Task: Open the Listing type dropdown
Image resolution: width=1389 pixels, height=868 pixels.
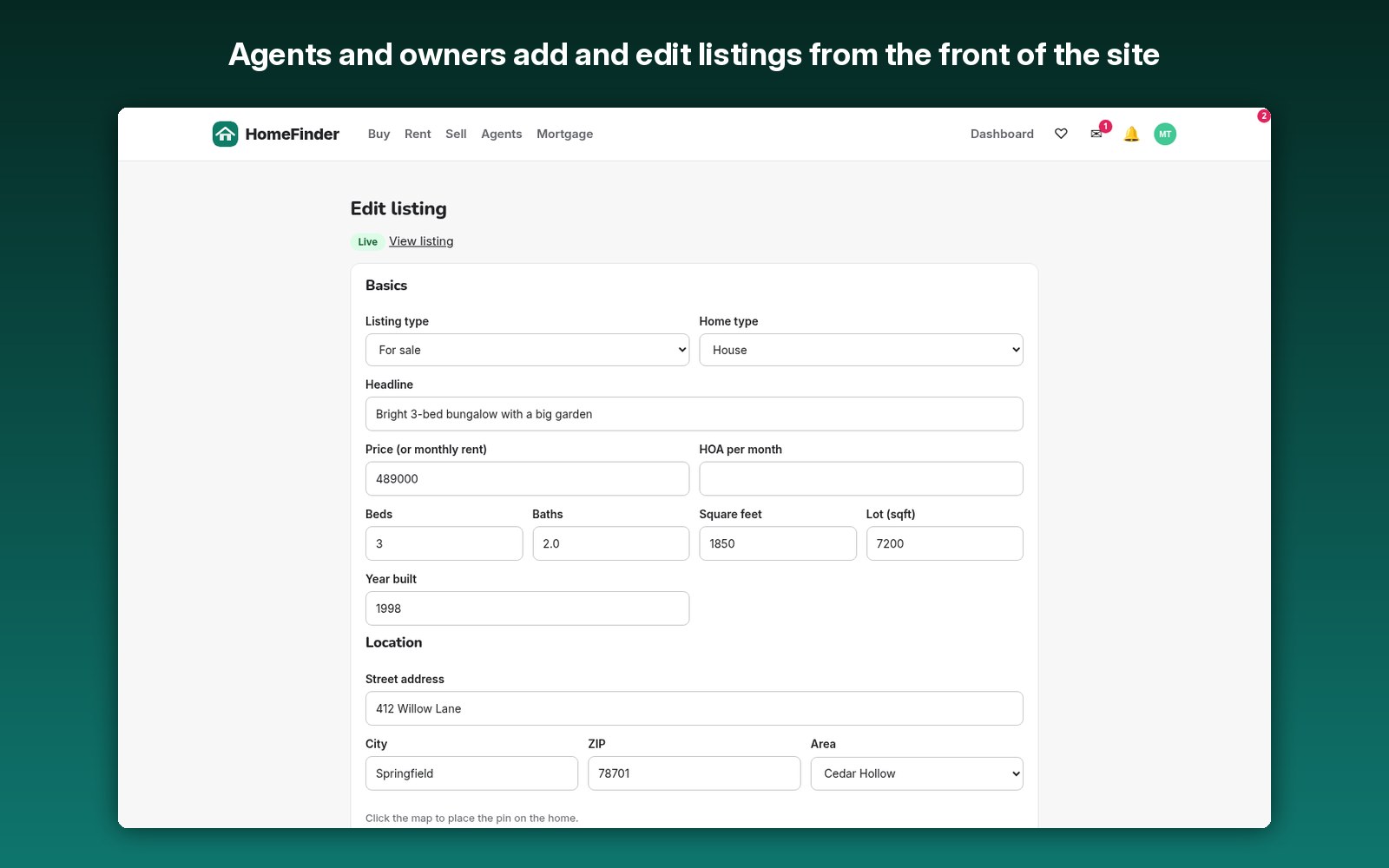Action: click(x=527, y=350)
